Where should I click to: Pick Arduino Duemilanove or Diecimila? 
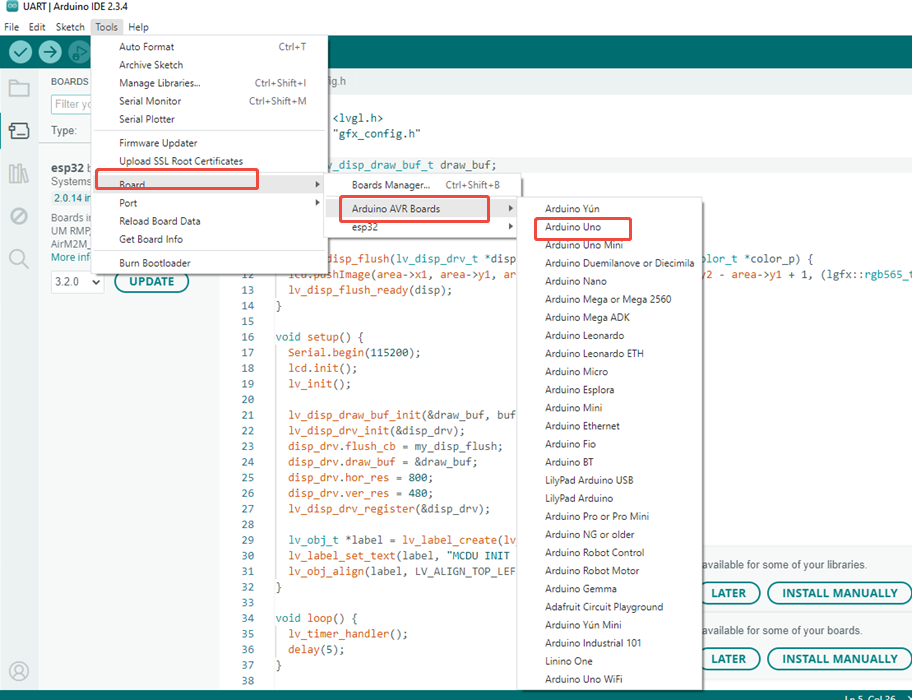(x=610, y=263)
